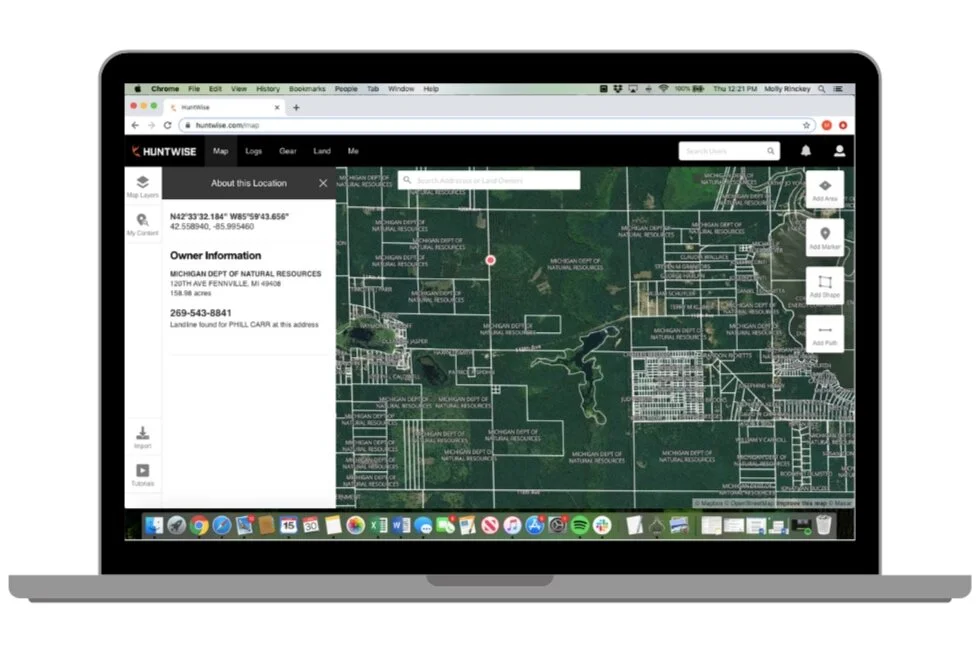980x653 pixels.
Task: Close the About this Location panel
Action: (323, 183)
